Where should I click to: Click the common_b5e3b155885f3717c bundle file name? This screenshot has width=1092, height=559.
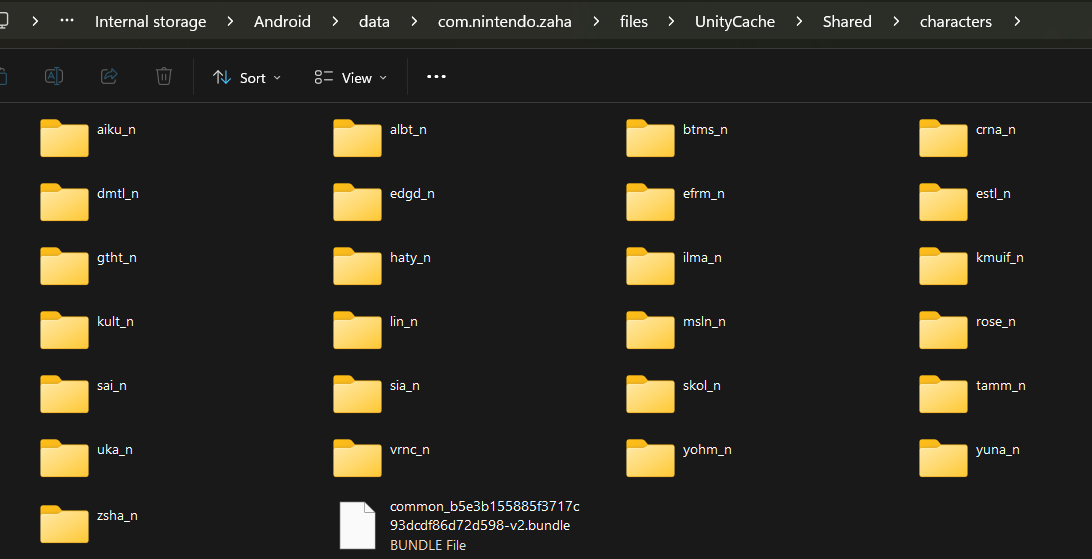pyautogui.click(x=485, y=516)
